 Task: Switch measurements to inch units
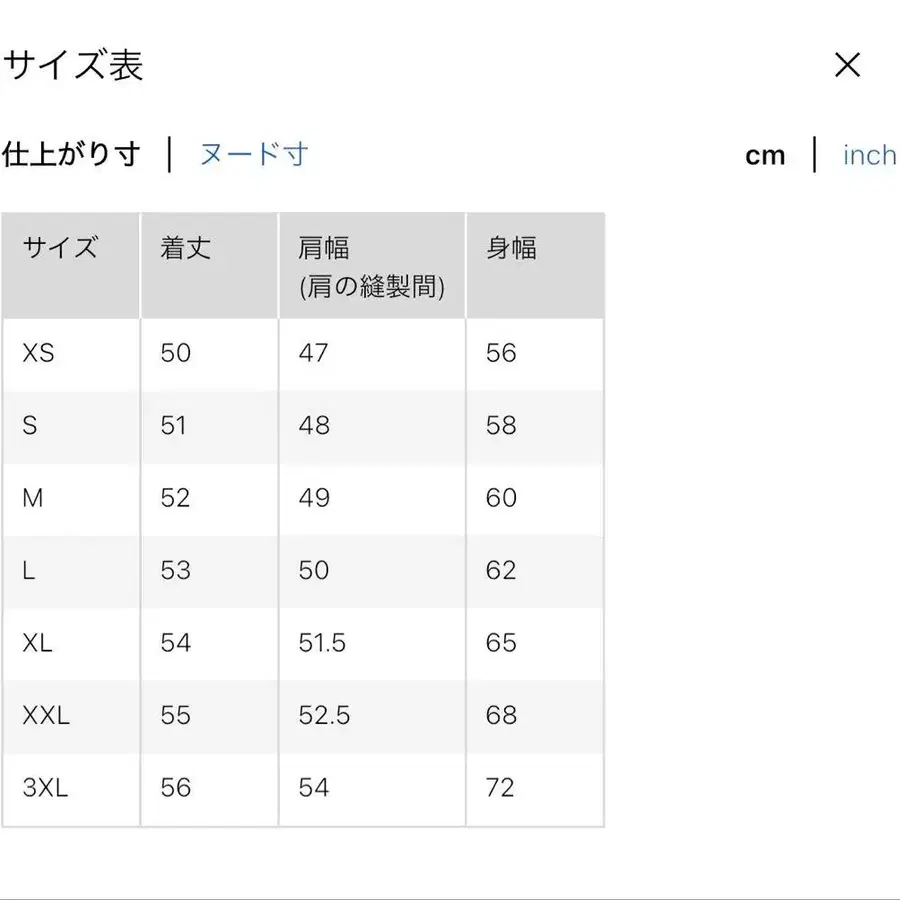pyautogui.click(x=868, y=155)
